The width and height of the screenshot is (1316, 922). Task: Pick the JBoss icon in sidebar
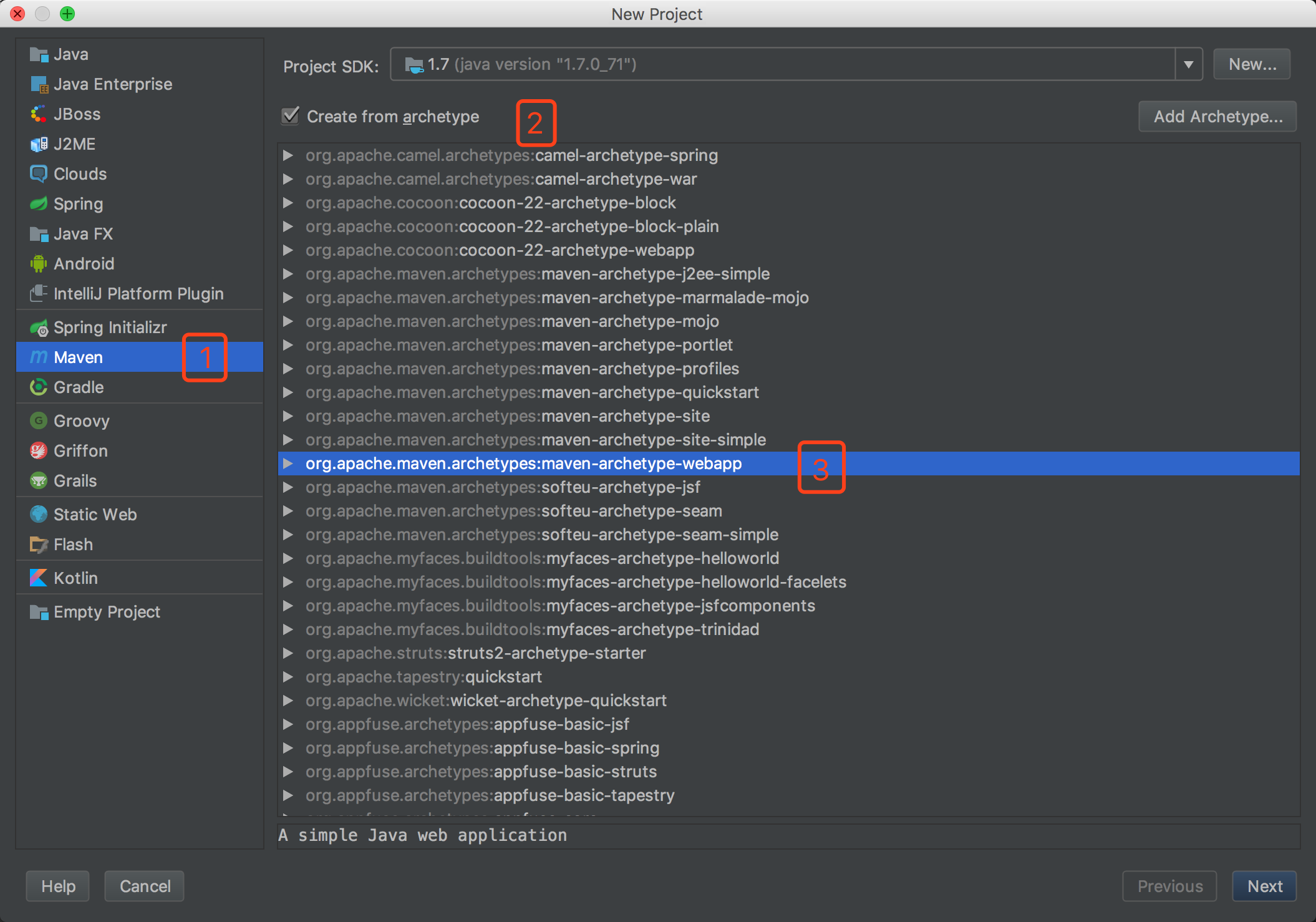pos(39,114)
